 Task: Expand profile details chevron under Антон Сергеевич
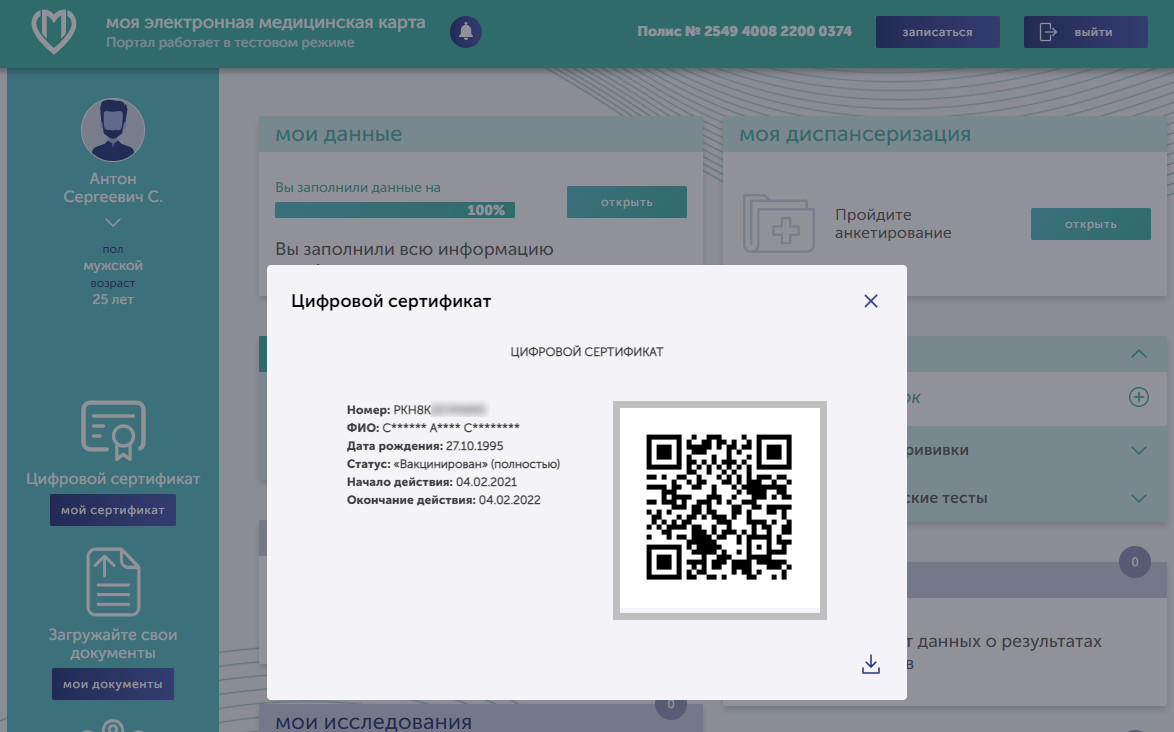pos(113,222)
